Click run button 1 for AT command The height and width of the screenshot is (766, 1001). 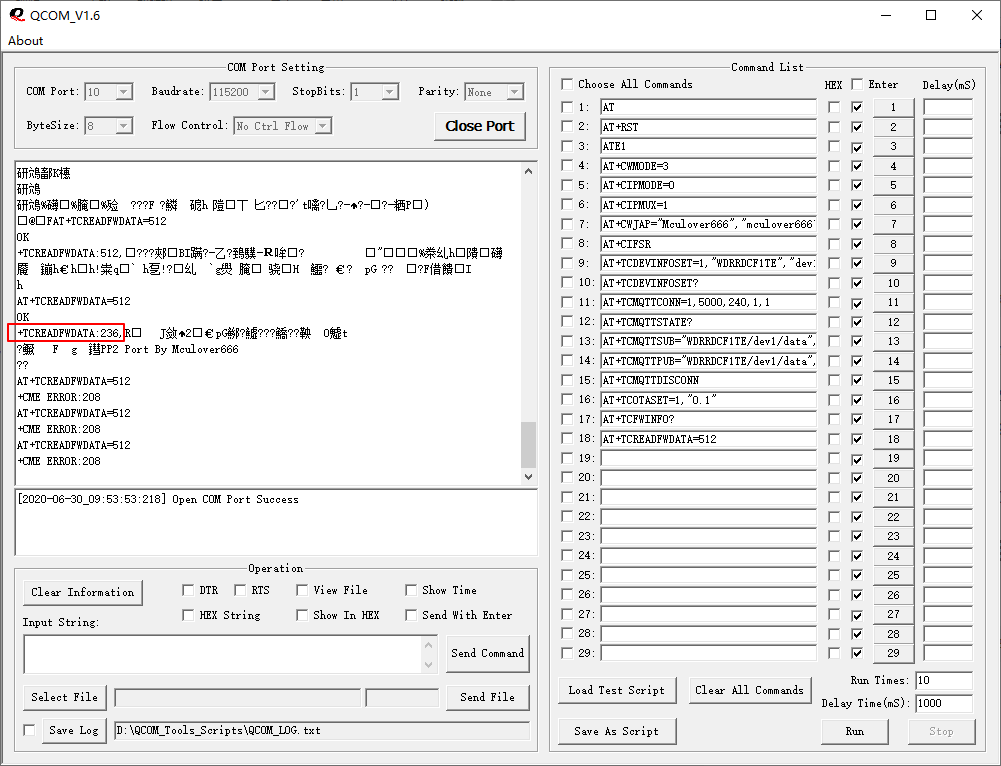pyautogui.click(x=893, y=107)
